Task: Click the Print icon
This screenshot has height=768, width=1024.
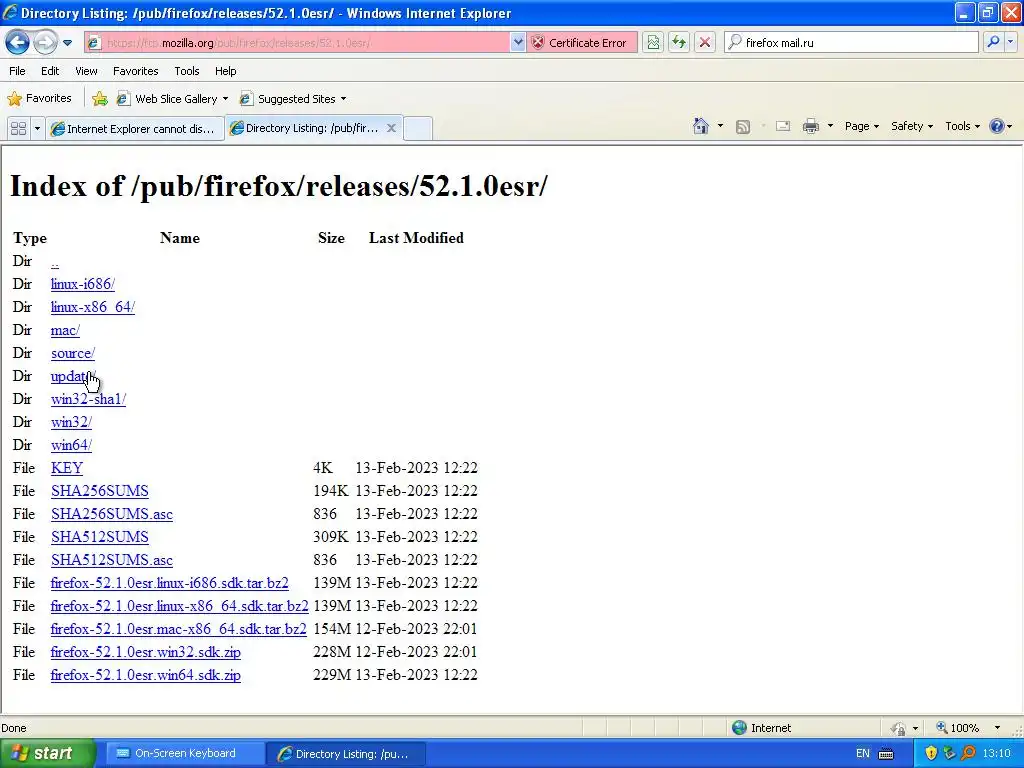Action: (810, 126)
